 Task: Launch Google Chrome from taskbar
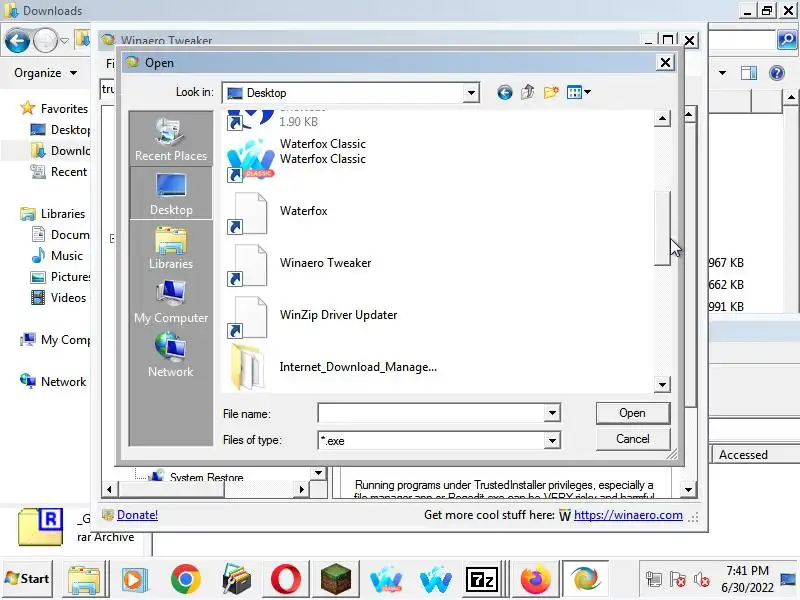(x=186, y=580)
